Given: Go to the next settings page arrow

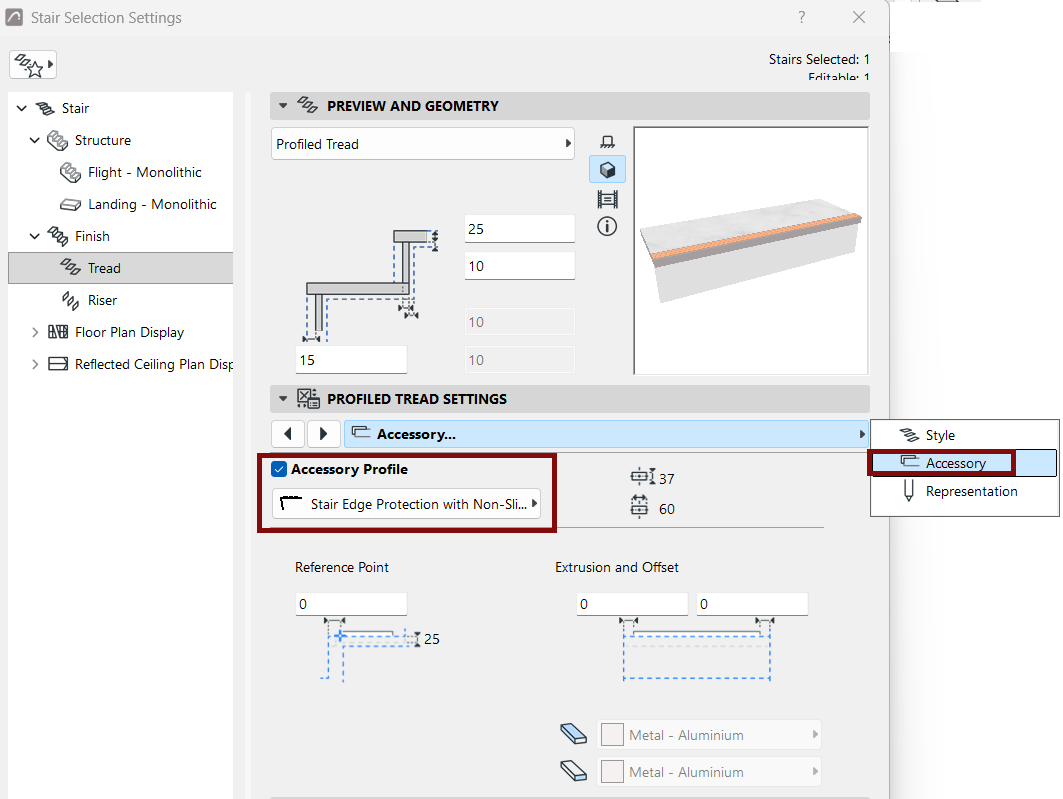Looking at the screenshot, I should (x=323, y=434).
